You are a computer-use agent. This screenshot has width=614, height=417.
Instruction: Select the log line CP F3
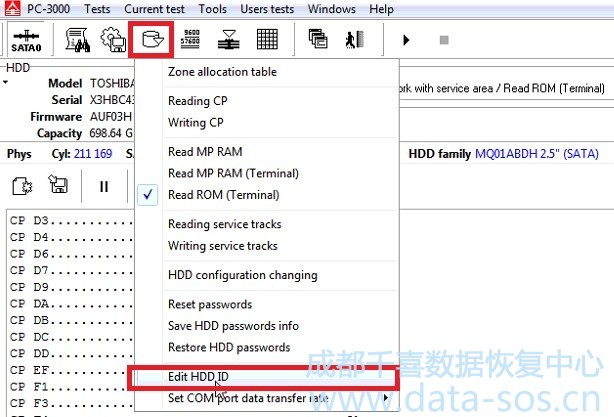click(72, 403)
